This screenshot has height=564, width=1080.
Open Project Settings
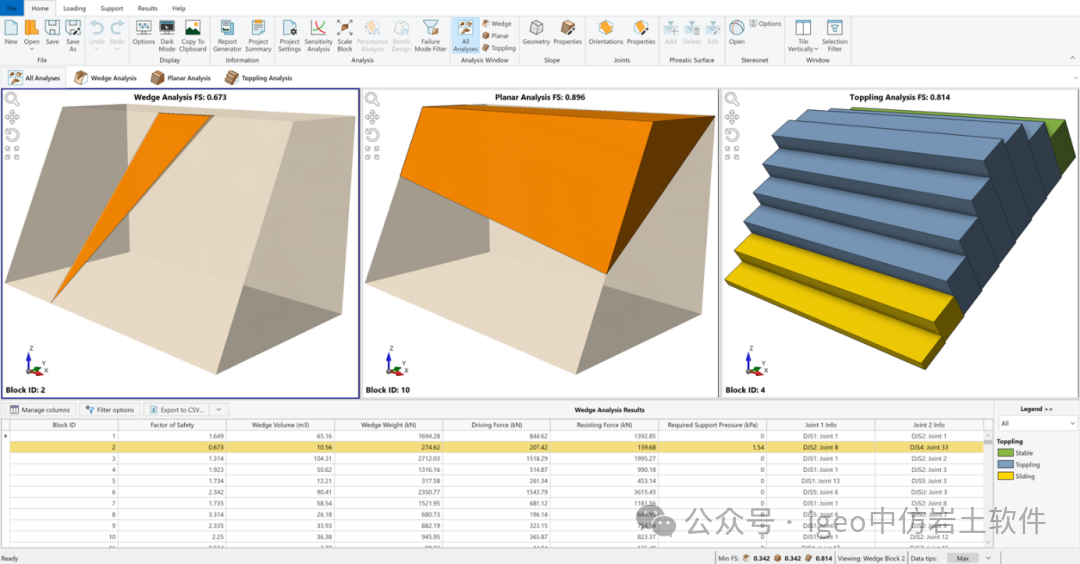(289, 36)
